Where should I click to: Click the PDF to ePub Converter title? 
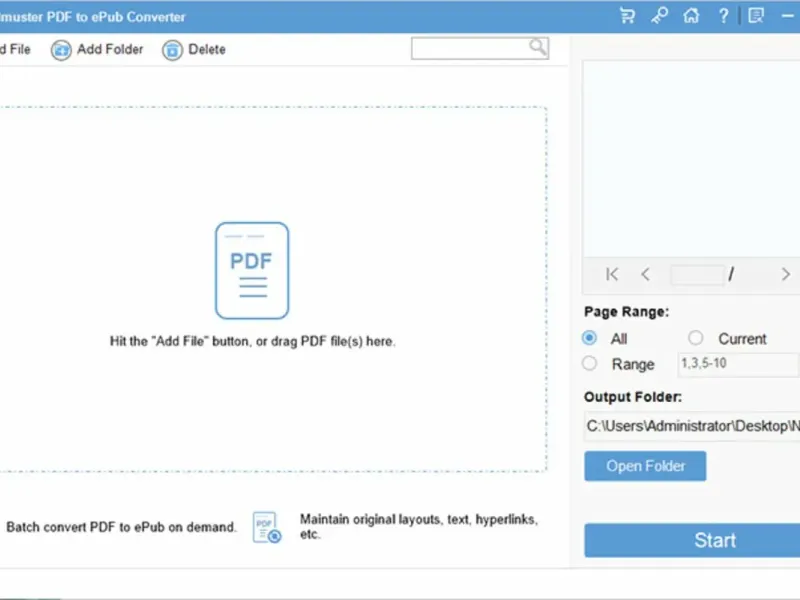92,17
